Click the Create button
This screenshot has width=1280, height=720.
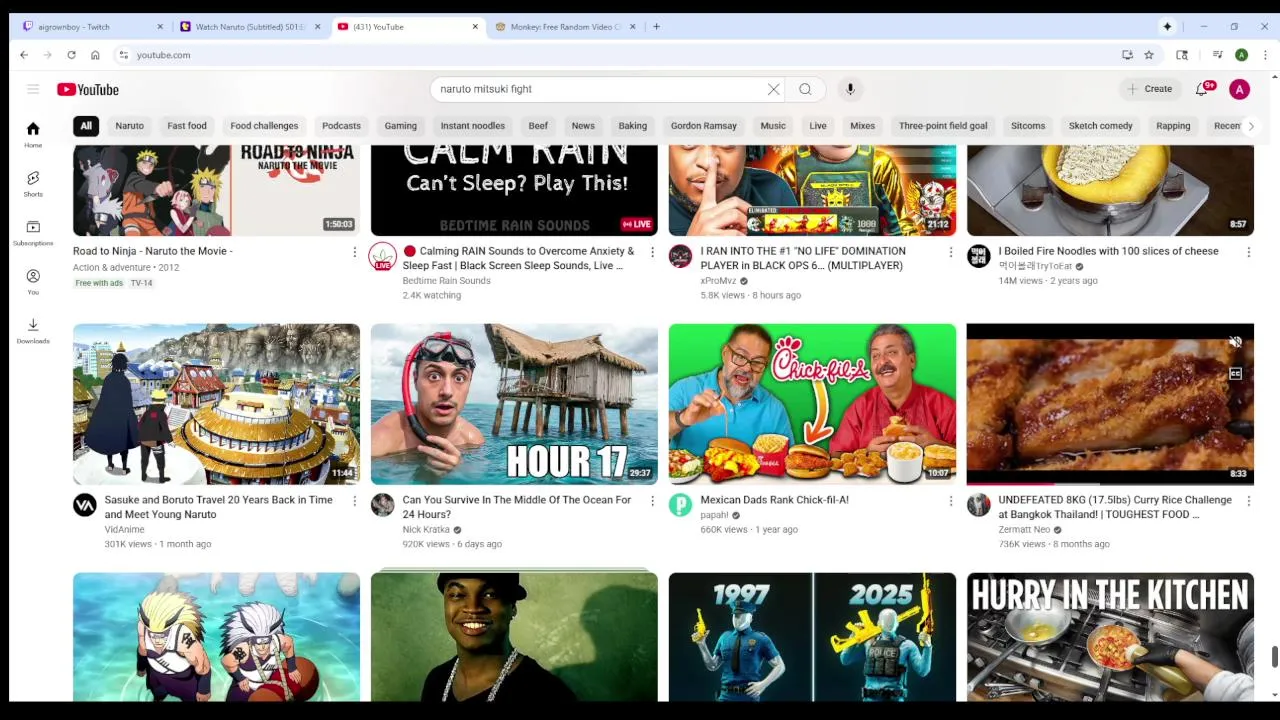click(1150, 89)
